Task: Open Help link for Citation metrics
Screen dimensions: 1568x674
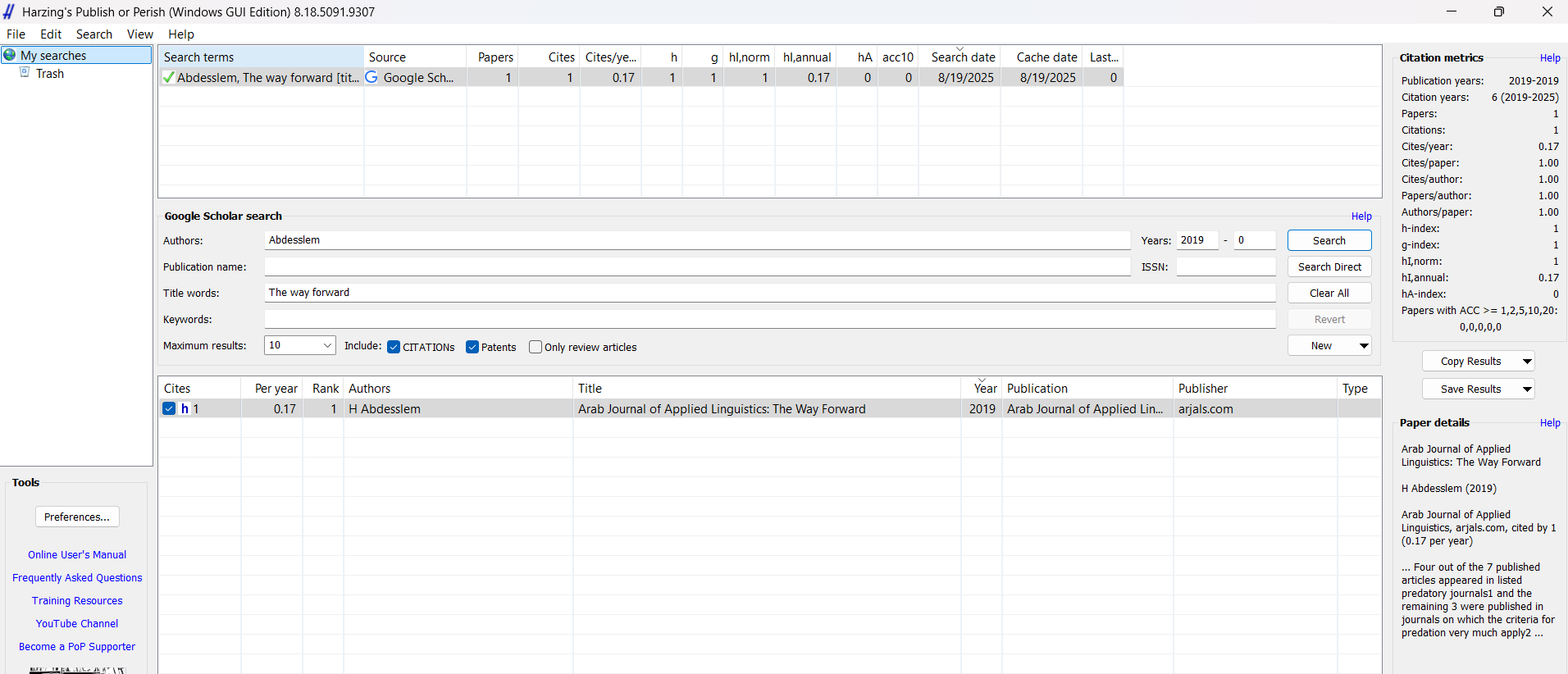Action: (x=1550, y=58)
